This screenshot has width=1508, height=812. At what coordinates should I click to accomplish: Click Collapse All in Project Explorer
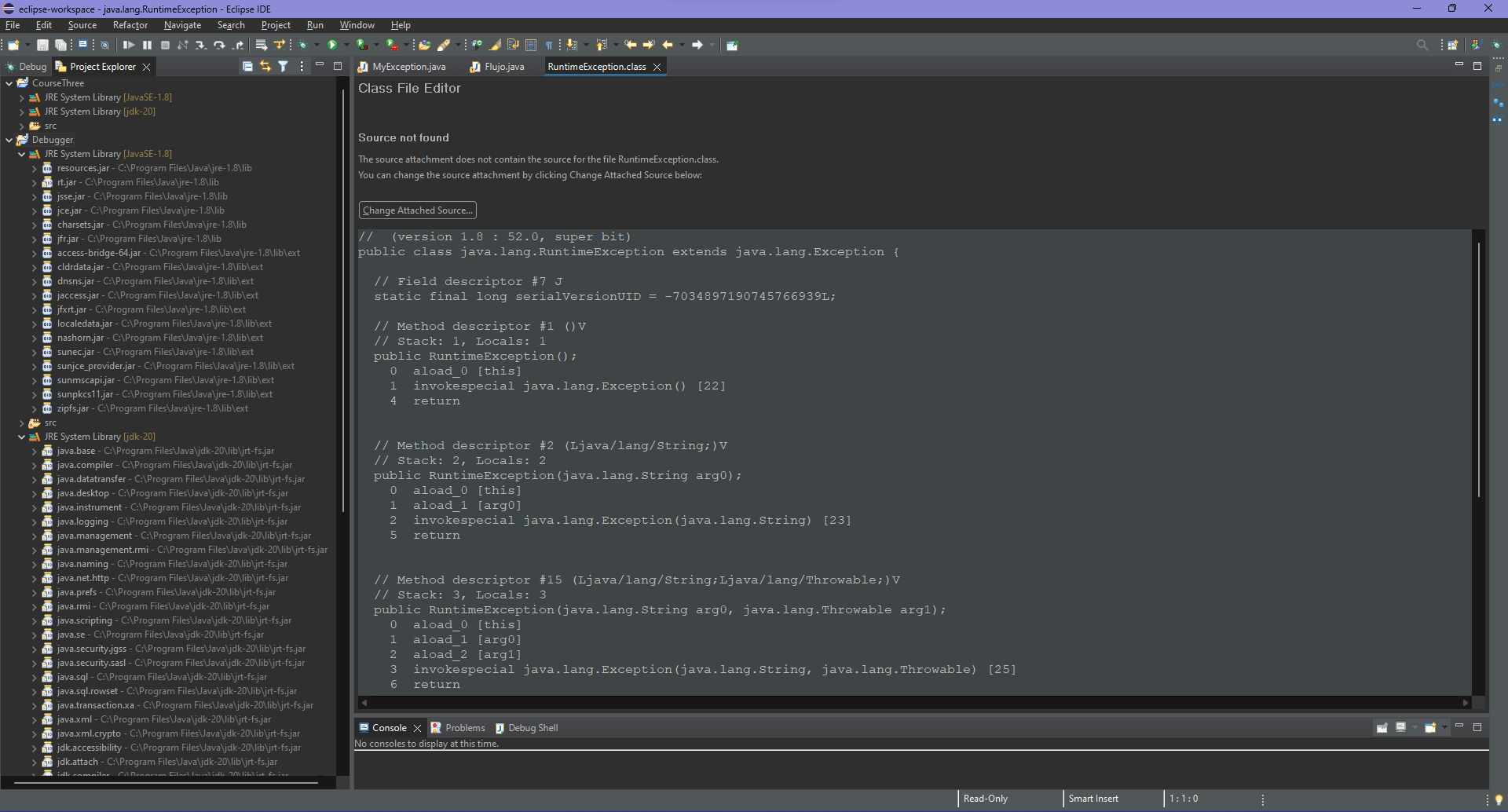coord(247,67)
